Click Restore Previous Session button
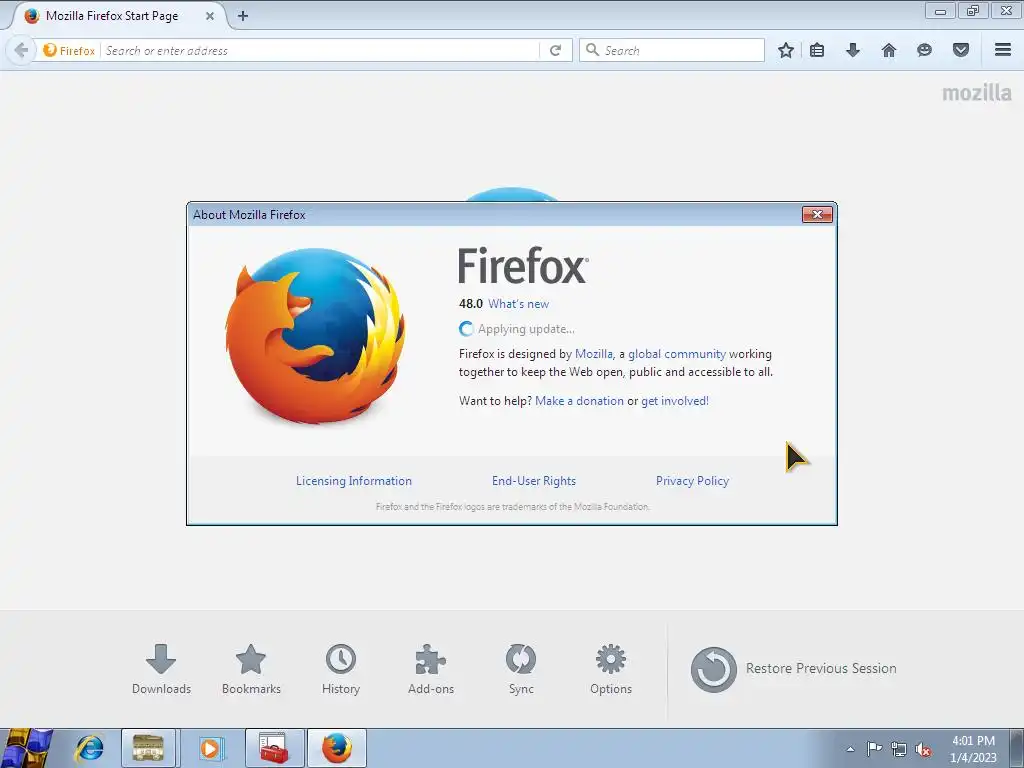 [793, 669]
